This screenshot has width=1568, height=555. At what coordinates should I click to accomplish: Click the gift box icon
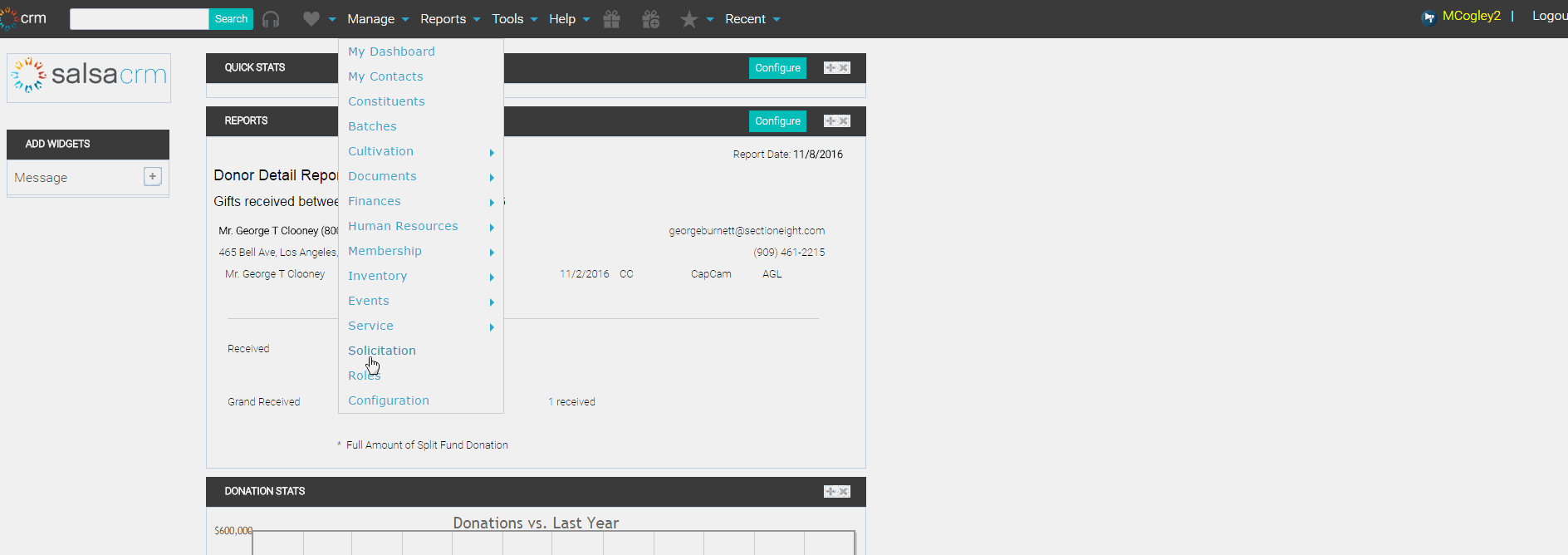tap(612, 19)
